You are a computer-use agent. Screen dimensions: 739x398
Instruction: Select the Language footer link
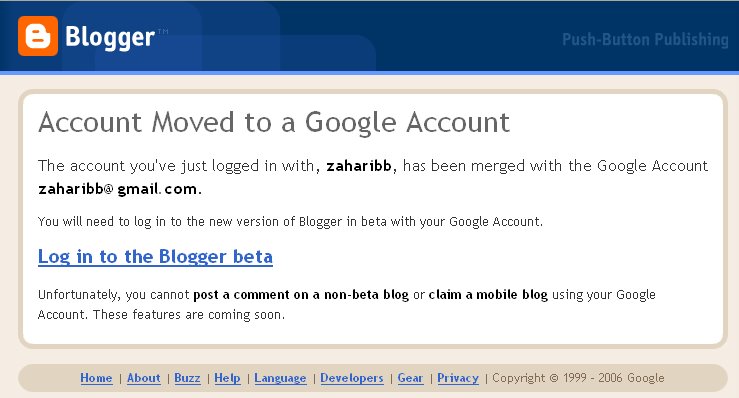click(280, 378)
